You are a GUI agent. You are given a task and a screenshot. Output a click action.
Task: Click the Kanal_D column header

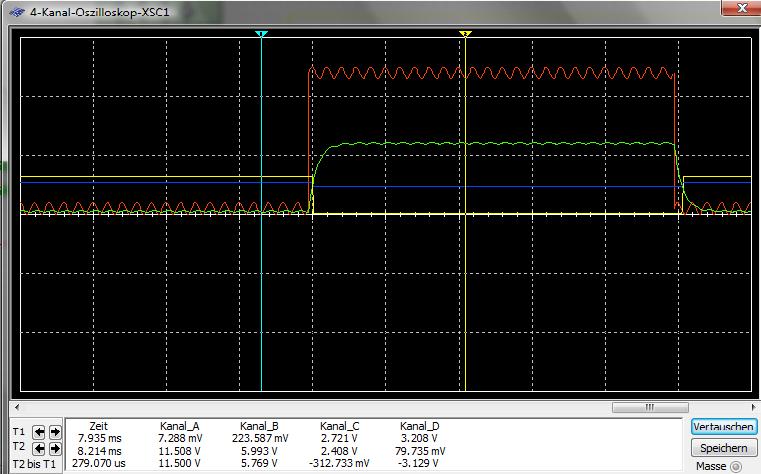coord(419,426)
